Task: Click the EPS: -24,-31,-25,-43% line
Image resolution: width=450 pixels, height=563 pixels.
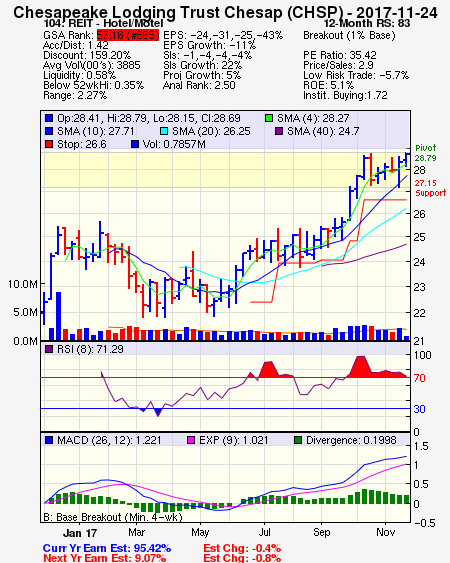Action: (223, 35)
